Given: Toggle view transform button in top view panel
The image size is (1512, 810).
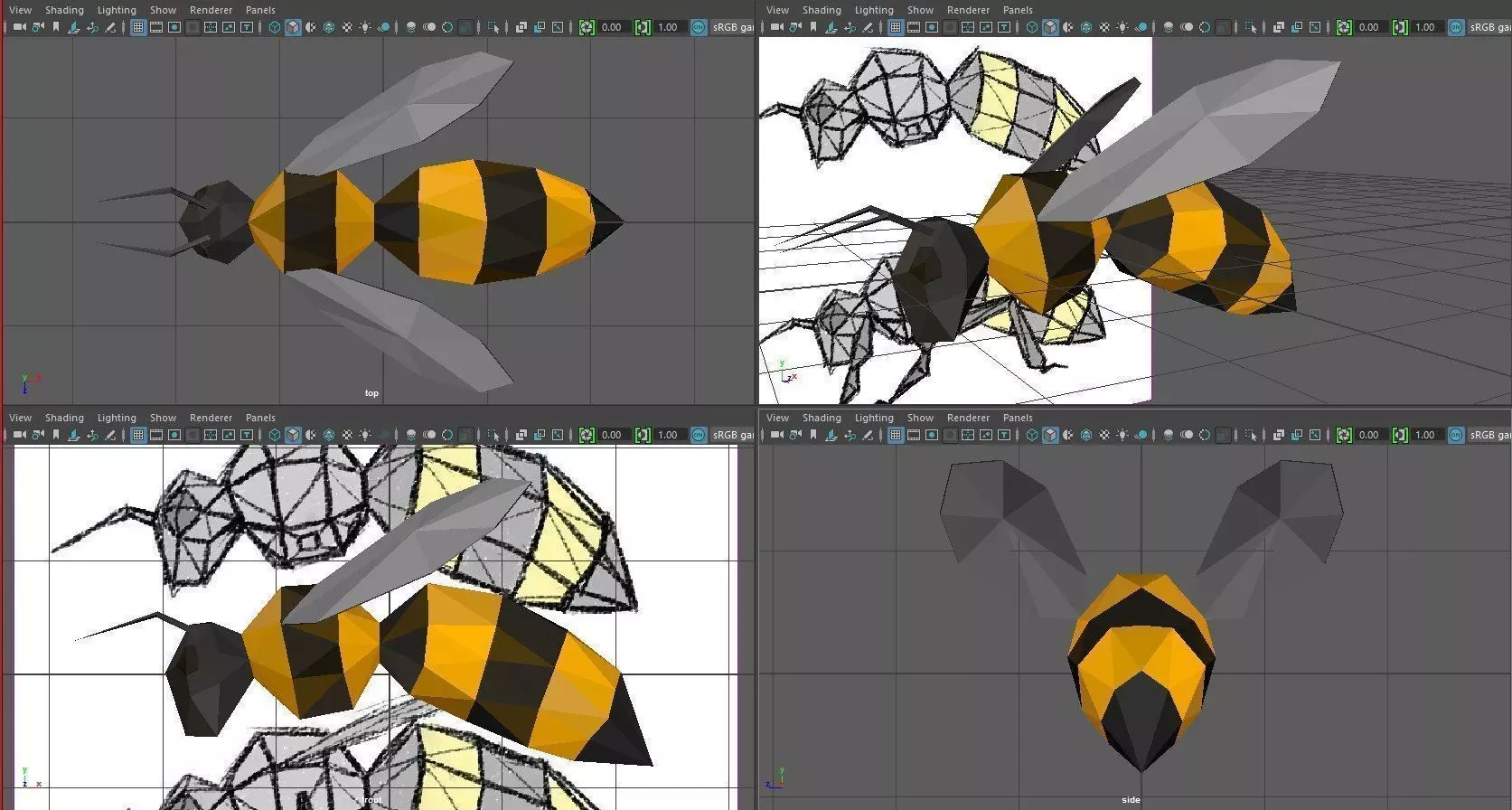Looking at the screenshot, I should point(699,27).
